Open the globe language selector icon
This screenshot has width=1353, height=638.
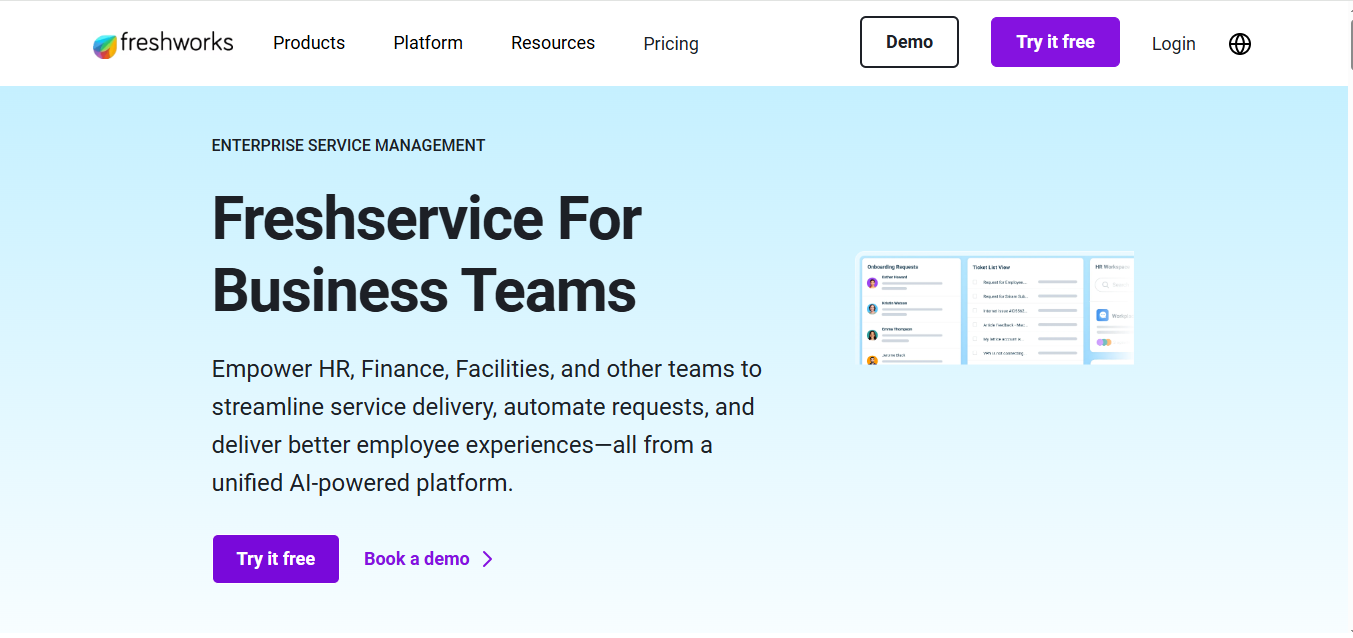[x=1239, y=43]
